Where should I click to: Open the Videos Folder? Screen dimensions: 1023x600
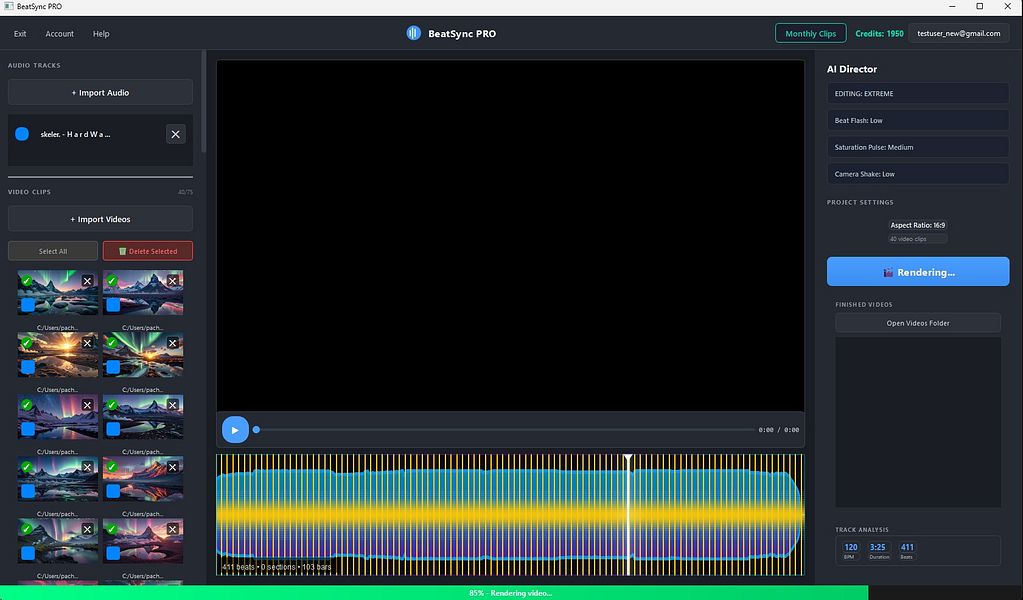(916, 322)
